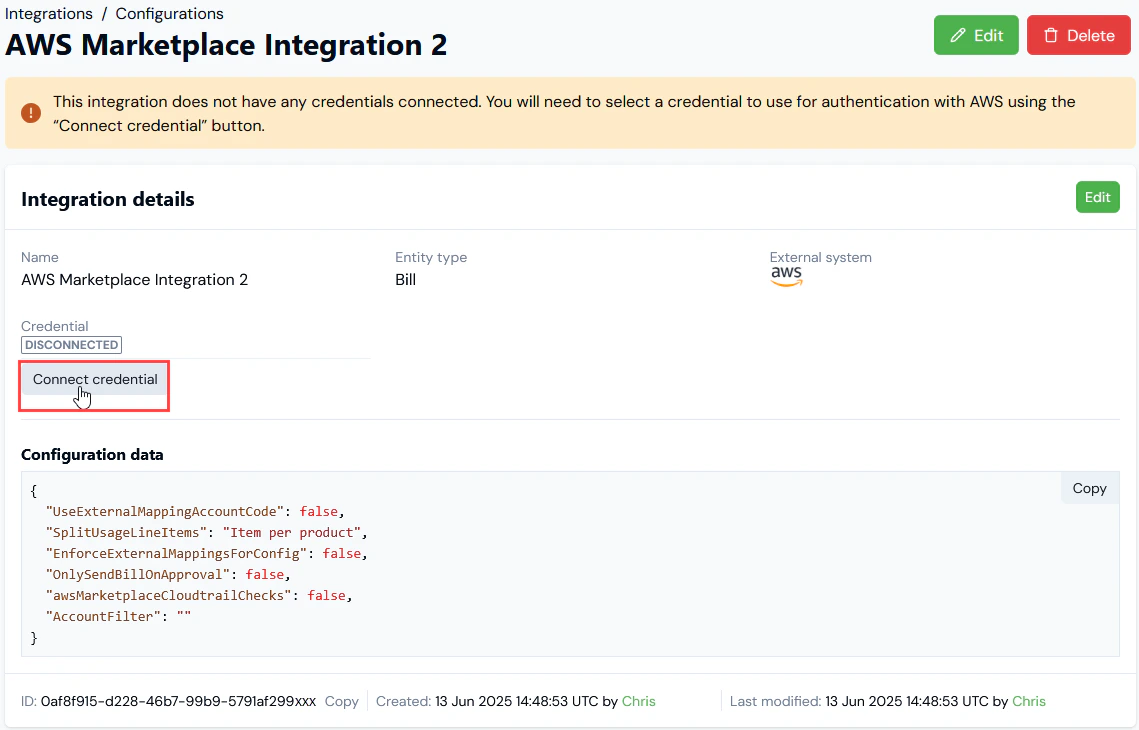Open Chris profile link after Last modified
1139x730 pixels.
(1029, 701)
